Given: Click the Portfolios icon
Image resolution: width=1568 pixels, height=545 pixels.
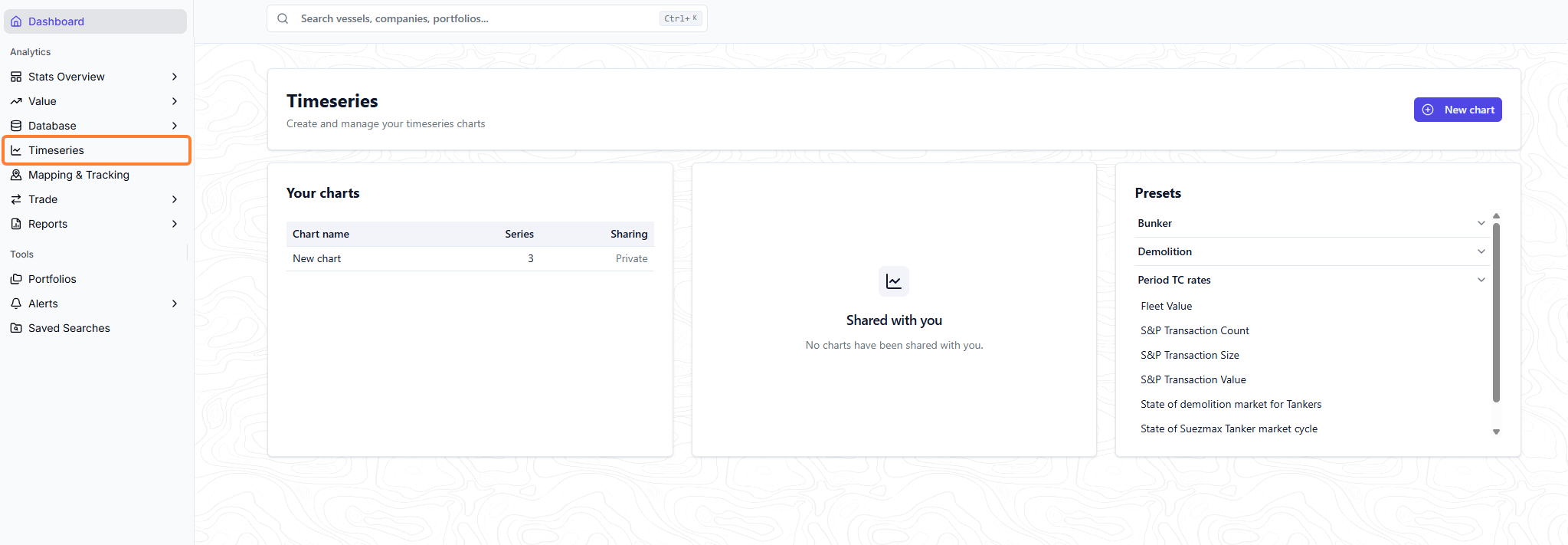Looking at the screenshot, I should click(16, 279).
